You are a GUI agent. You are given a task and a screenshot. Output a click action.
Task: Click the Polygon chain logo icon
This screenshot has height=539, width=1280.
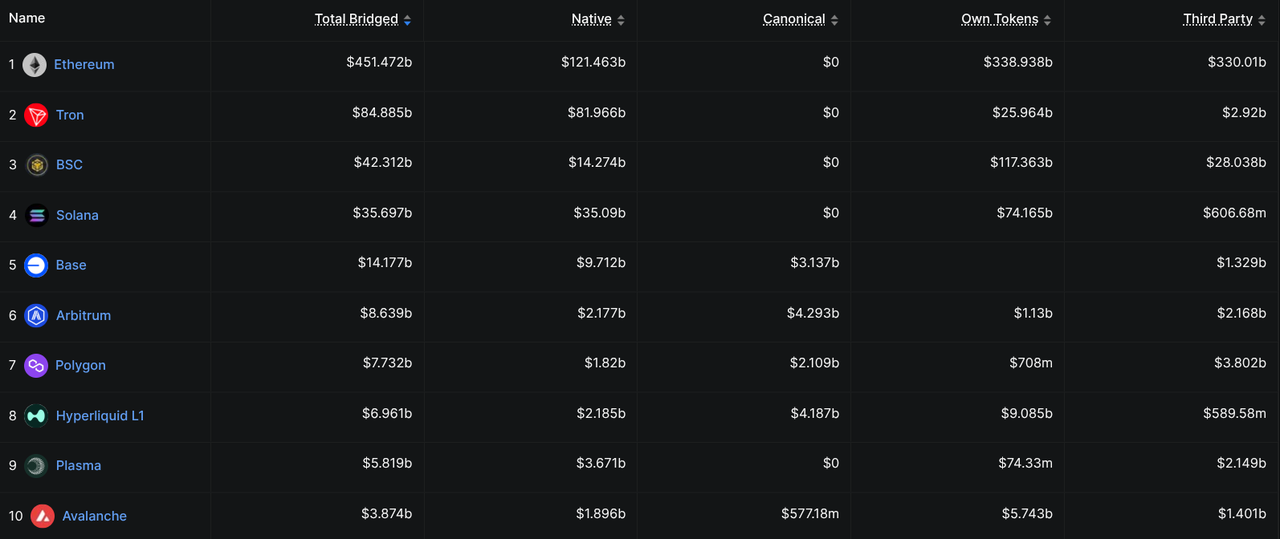point(37,365)
